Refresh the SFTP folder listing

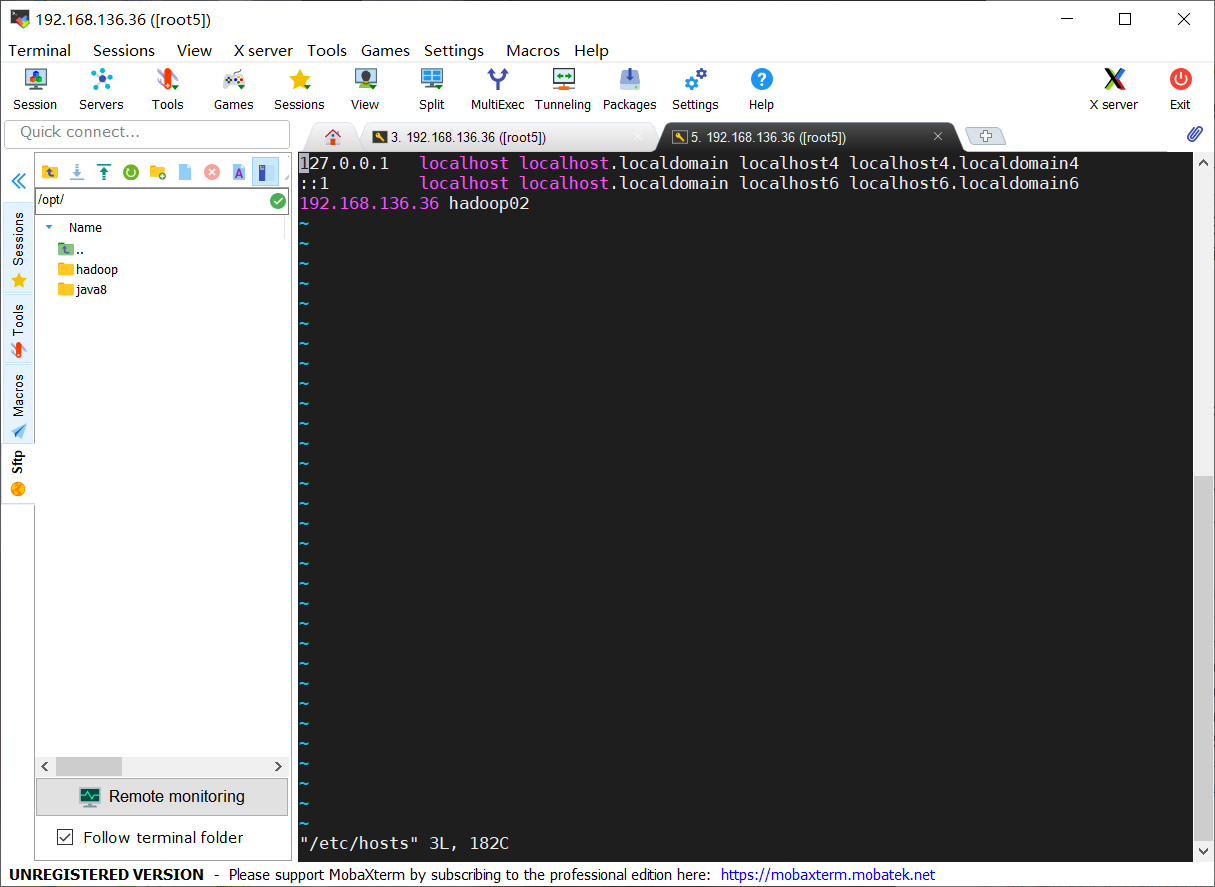(x=131, y=172)
